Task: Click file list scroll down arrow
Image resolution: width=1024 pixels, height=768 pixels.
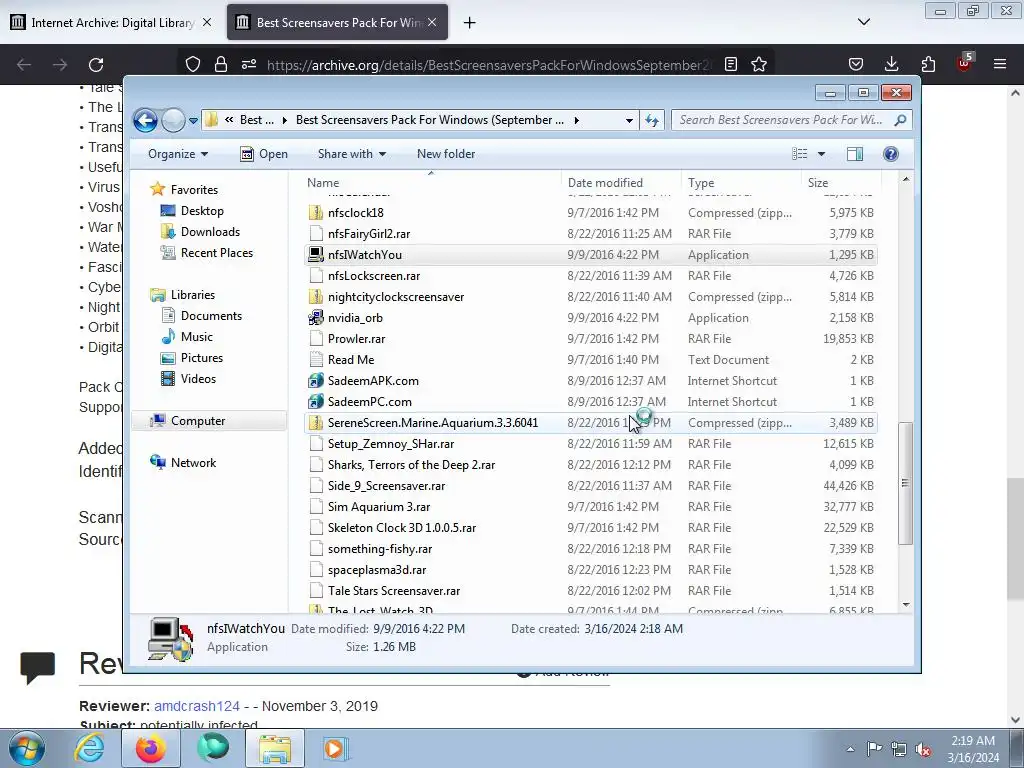Action: [906, 605]
